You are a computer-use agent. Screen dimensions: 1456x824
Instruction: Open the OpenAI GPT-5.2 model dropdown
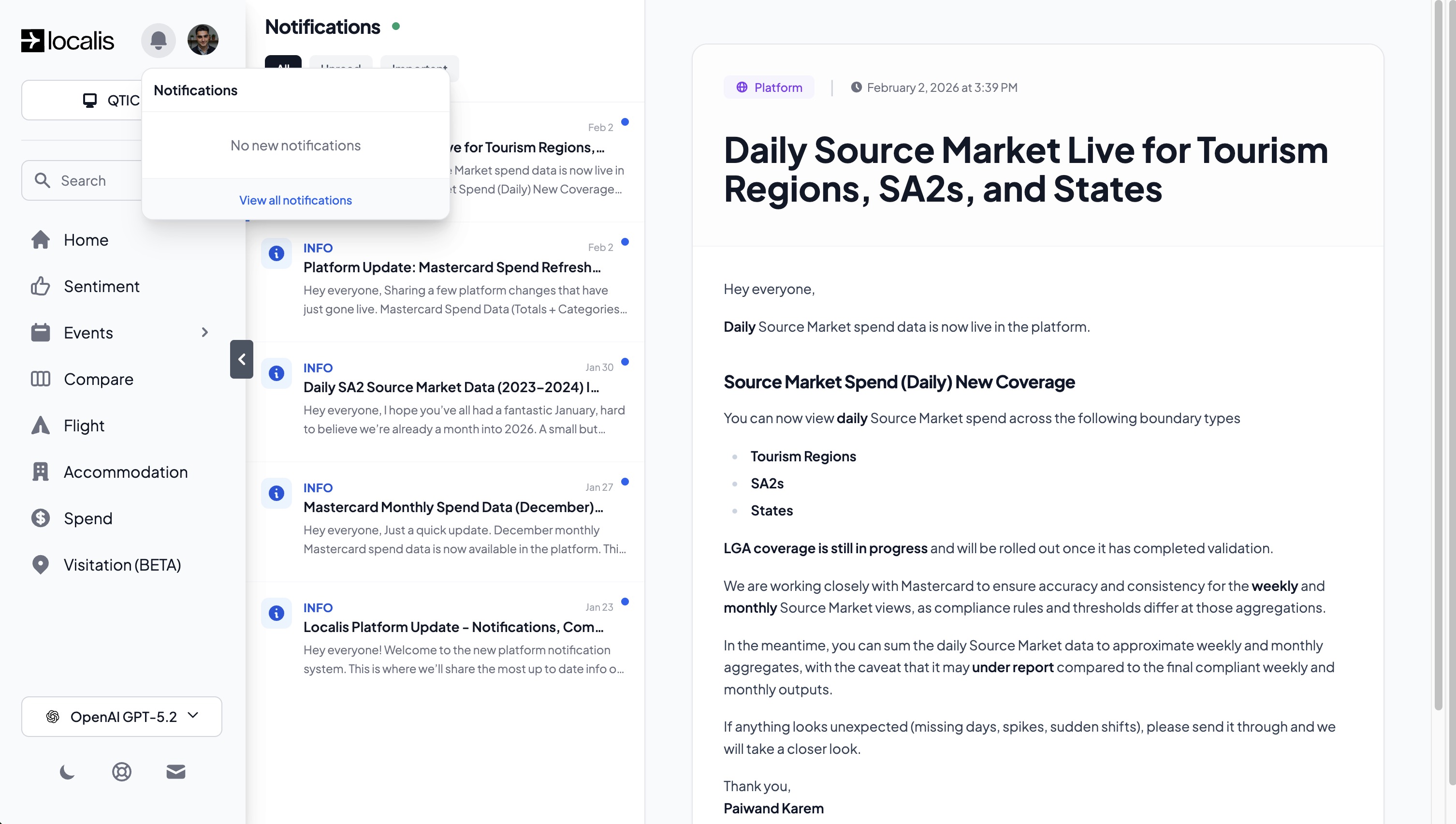(x=122, y=717)
